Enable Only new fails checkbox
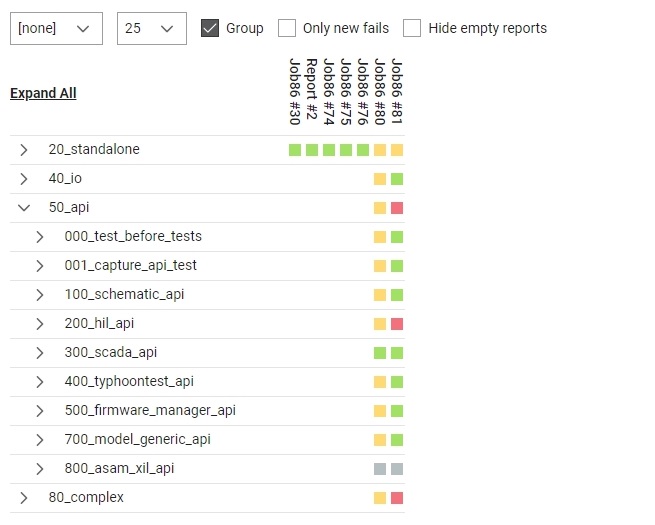The height and width of the screenshot is (525, 655). pos(287,28)
